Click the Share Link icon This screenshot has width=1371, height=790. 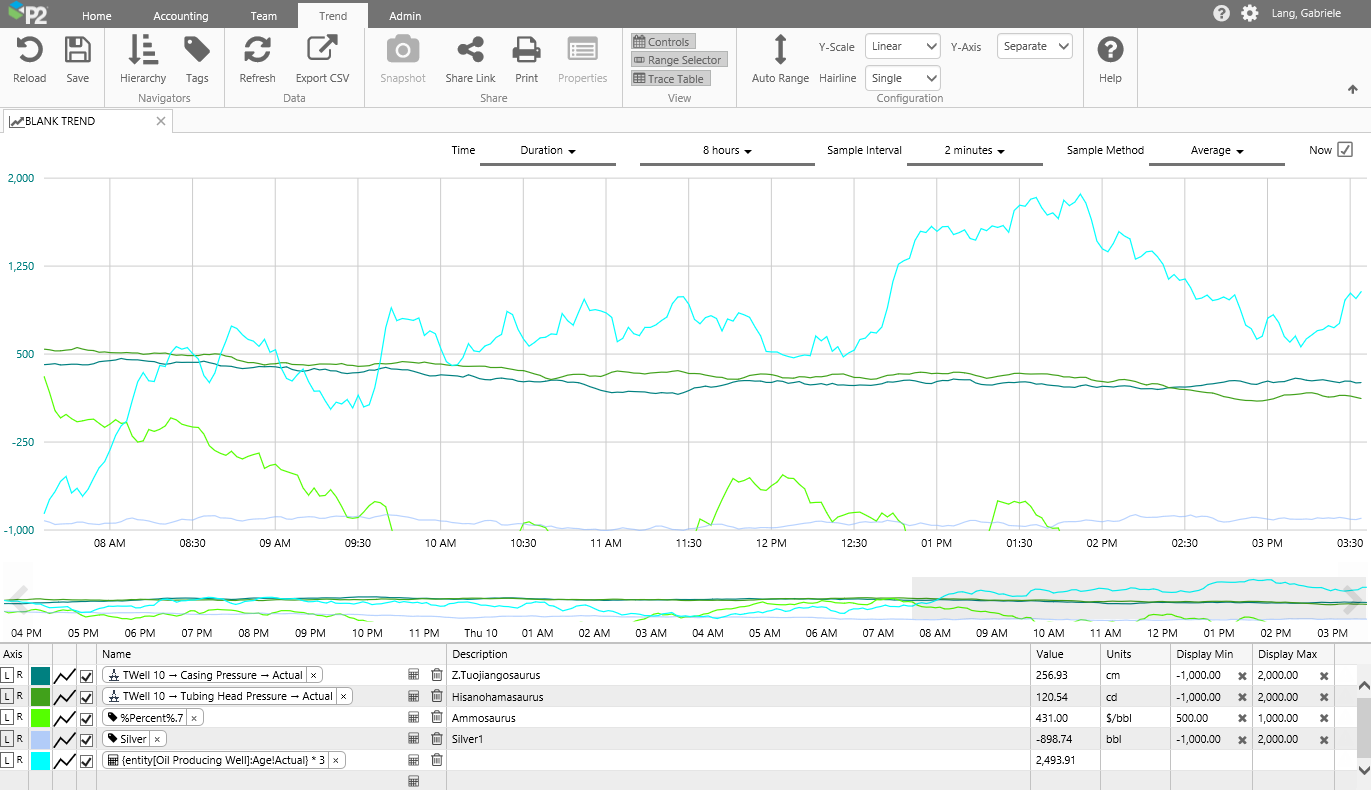pyautogui.click(x=470, y=50)
